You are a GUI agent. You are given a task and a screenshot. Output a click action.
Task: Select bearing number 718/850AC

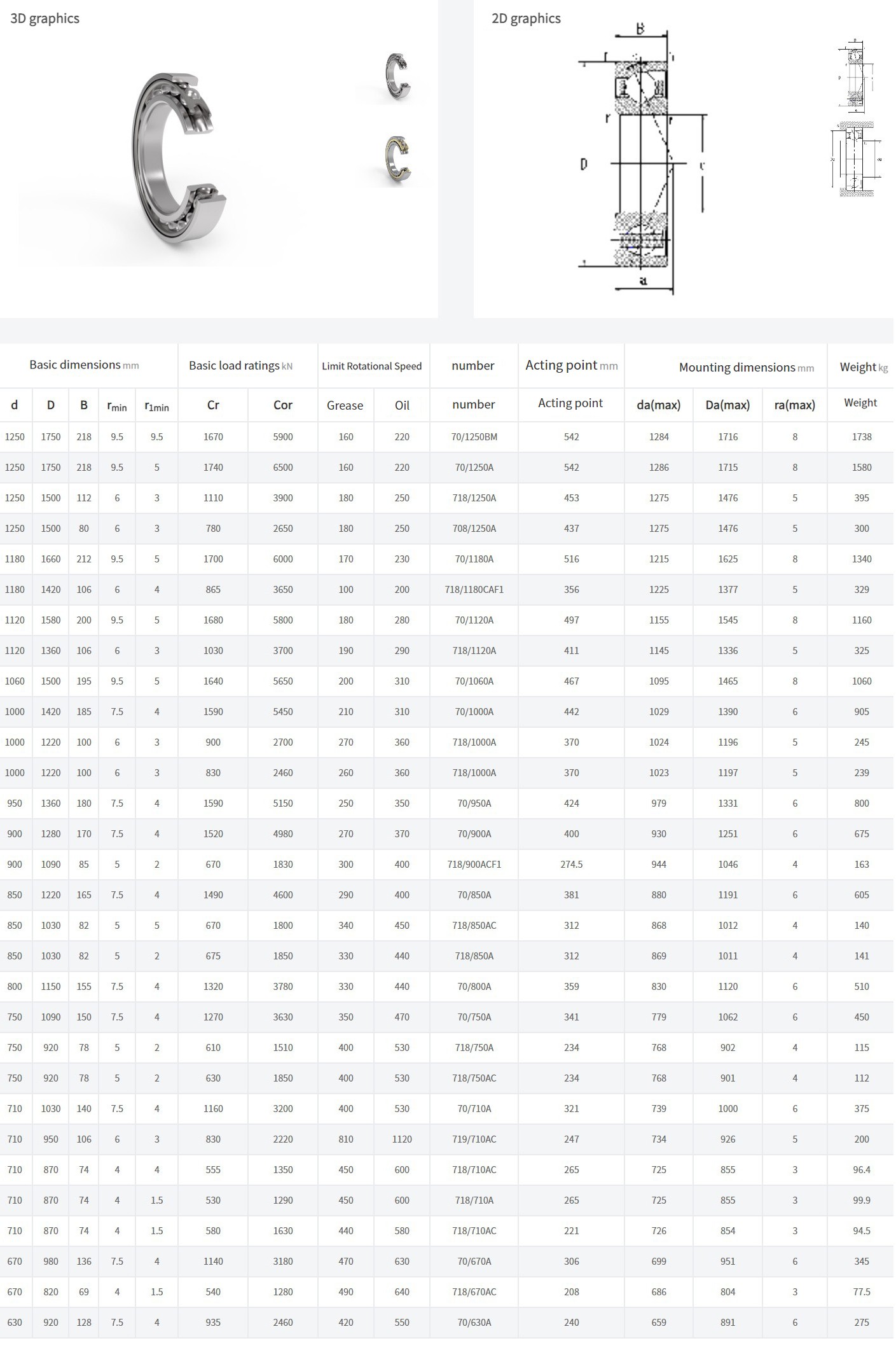coord(474,926)
